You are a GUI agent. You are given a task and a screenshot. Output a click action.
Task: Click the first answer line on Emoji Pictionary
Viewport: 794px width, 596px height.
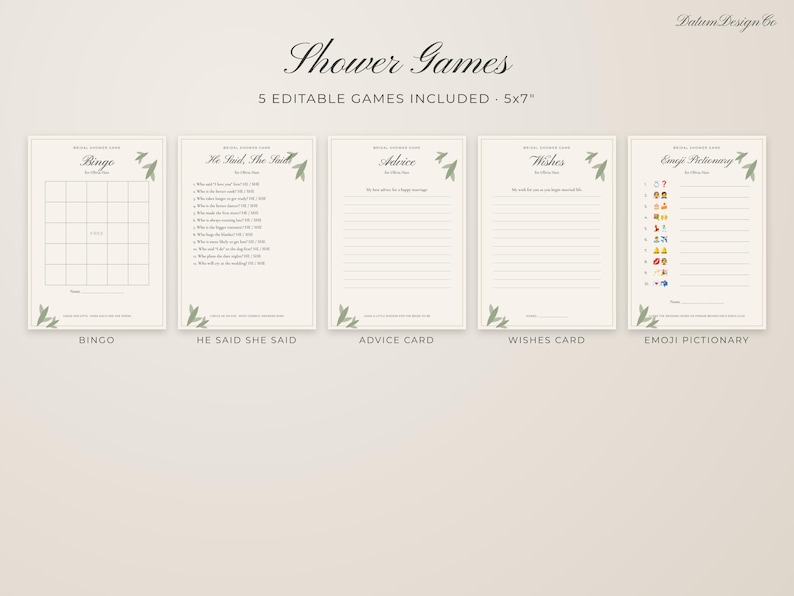[714, 185]
